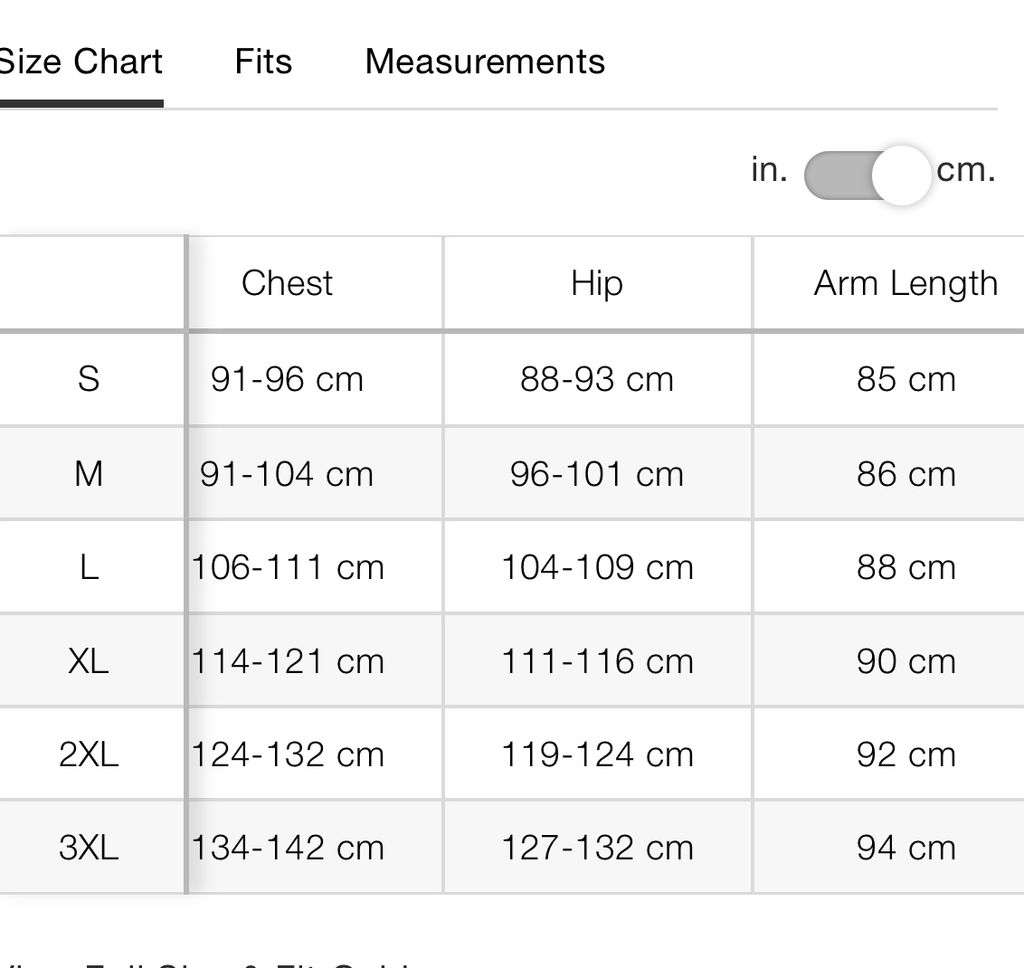Select the Hip column header

[x=597, y=283]
